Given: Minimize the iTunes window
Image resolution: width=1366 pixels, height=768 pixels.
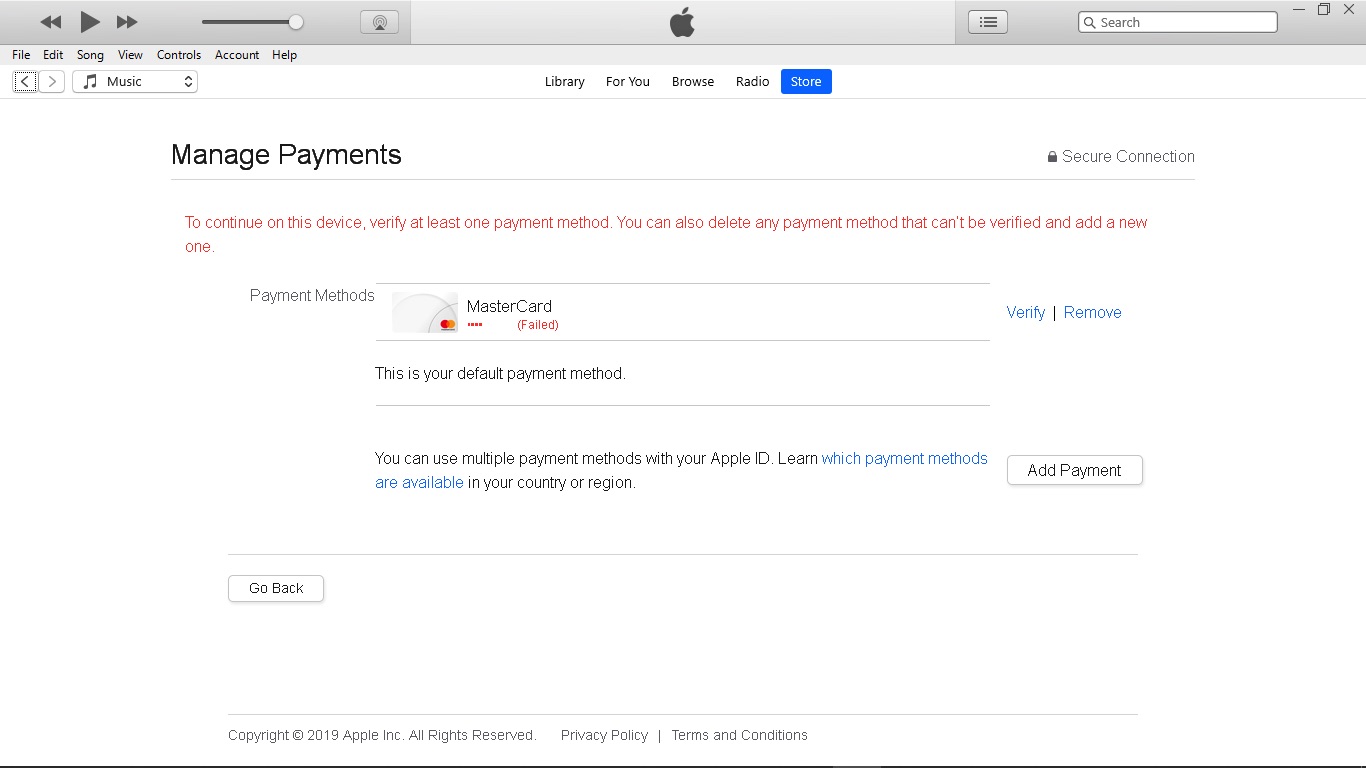Looking at the screenshot, I should (1299, 9).
